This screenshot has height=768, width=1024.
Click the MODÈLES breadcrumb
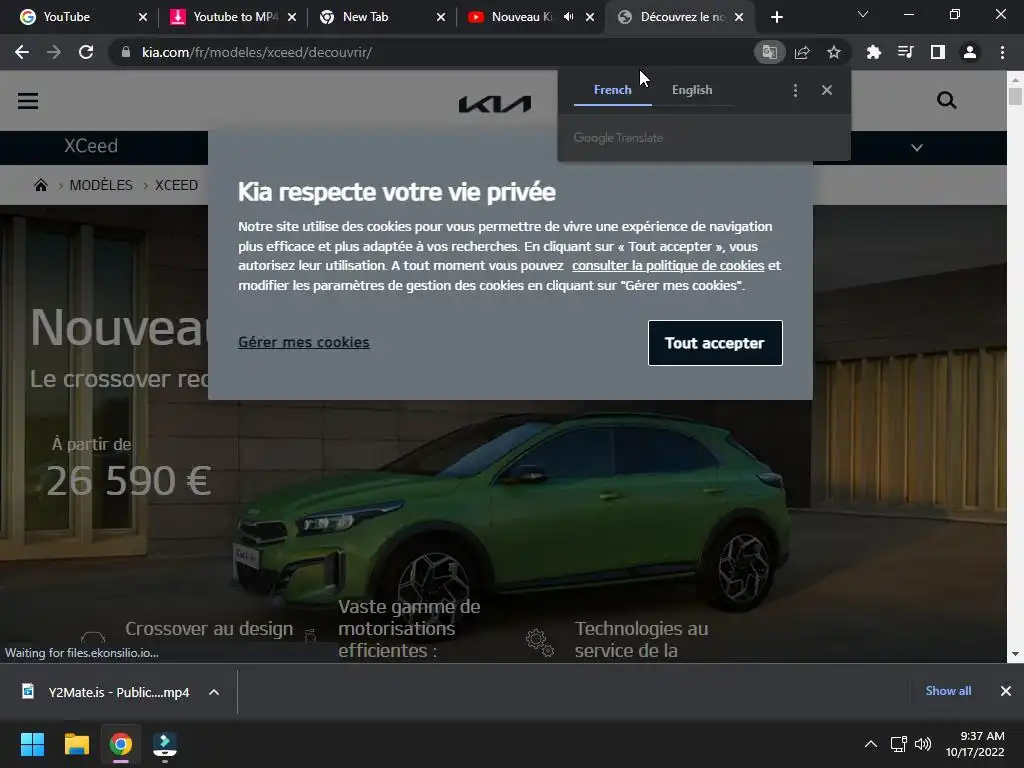click(101, 185)
